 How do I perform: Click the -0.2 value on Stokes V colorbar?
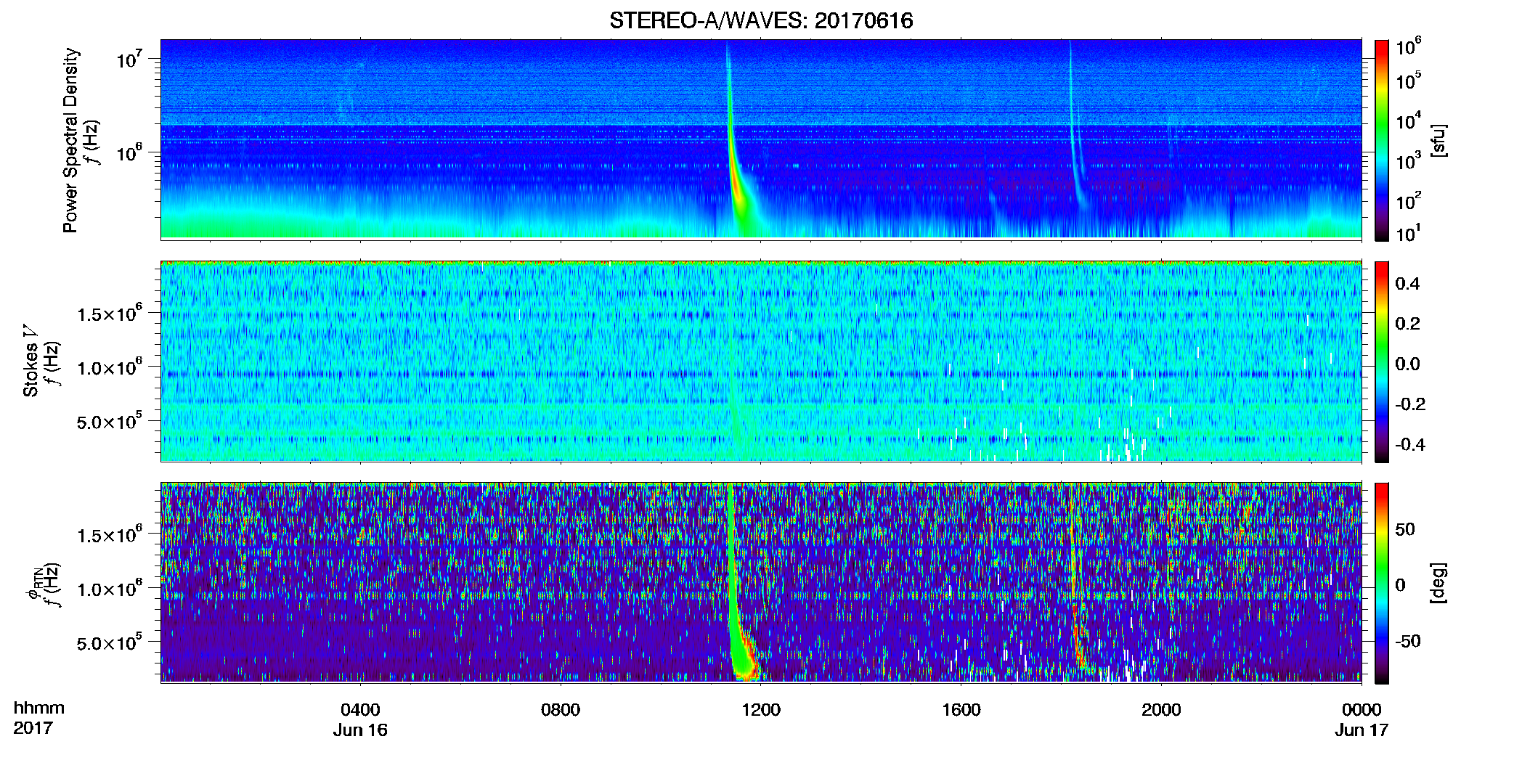(x=1410, y=404)
